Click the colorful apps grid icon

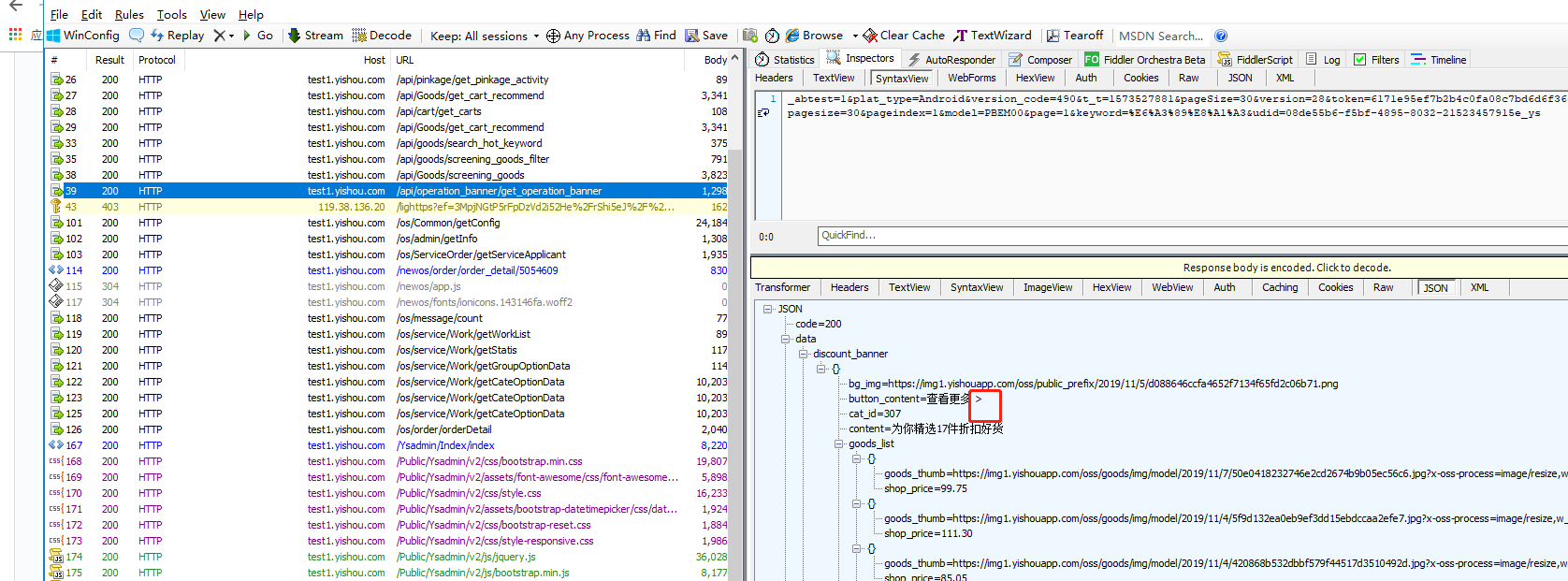point(15,35)
